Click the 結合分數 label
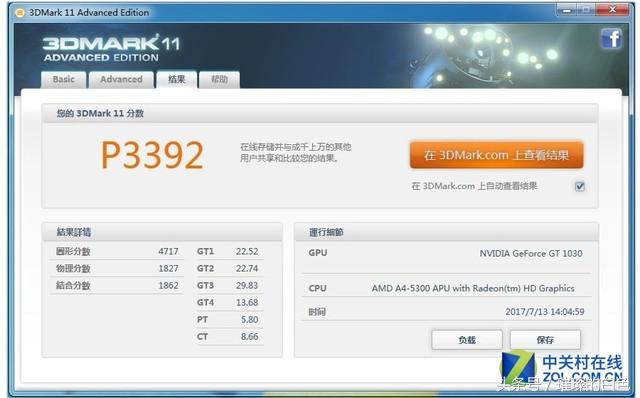Image resolution: width=640 pixels, height=398 pixels. click(73, 286)
